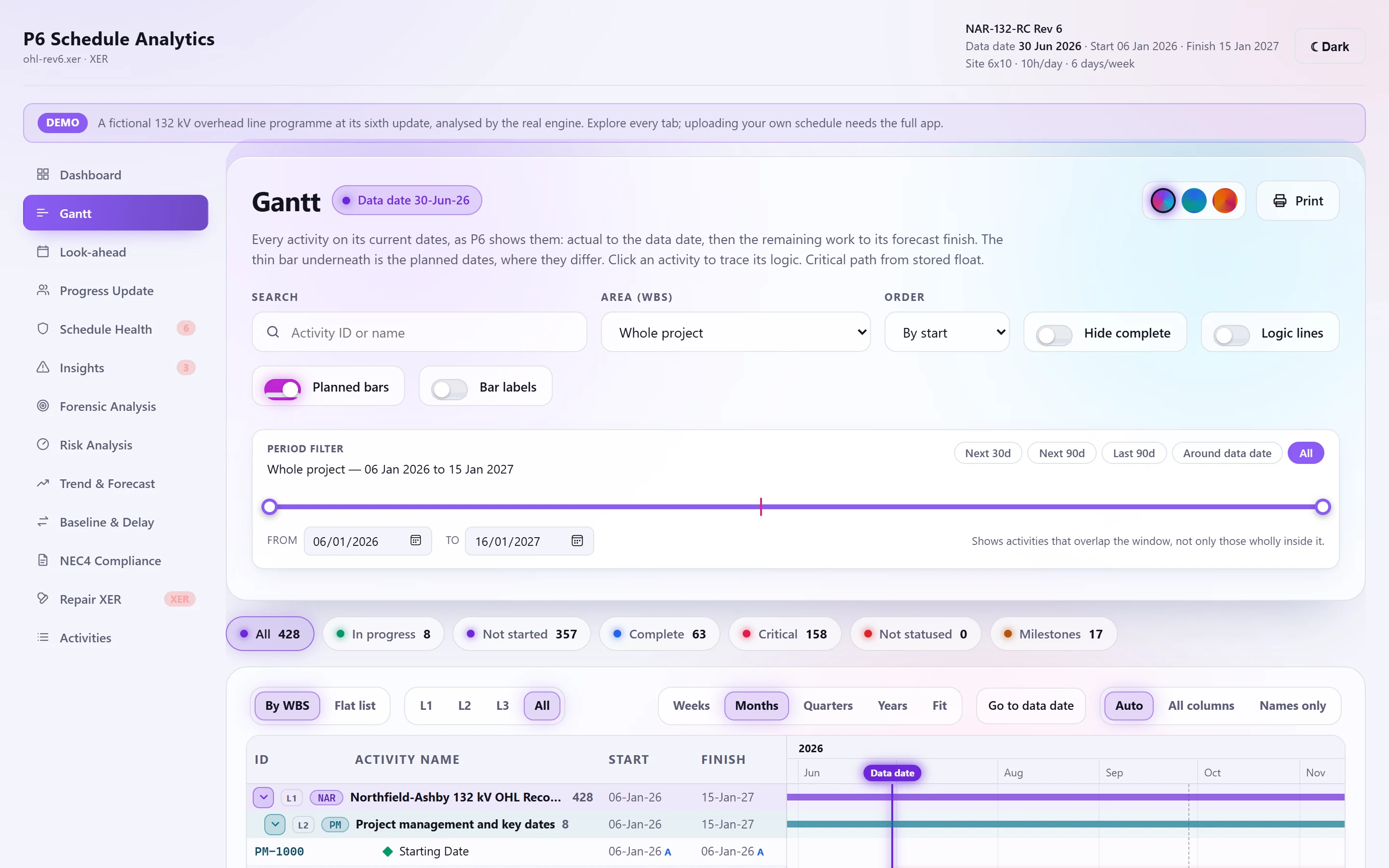Click the printer icon on Print

(x=1280, y=200)
